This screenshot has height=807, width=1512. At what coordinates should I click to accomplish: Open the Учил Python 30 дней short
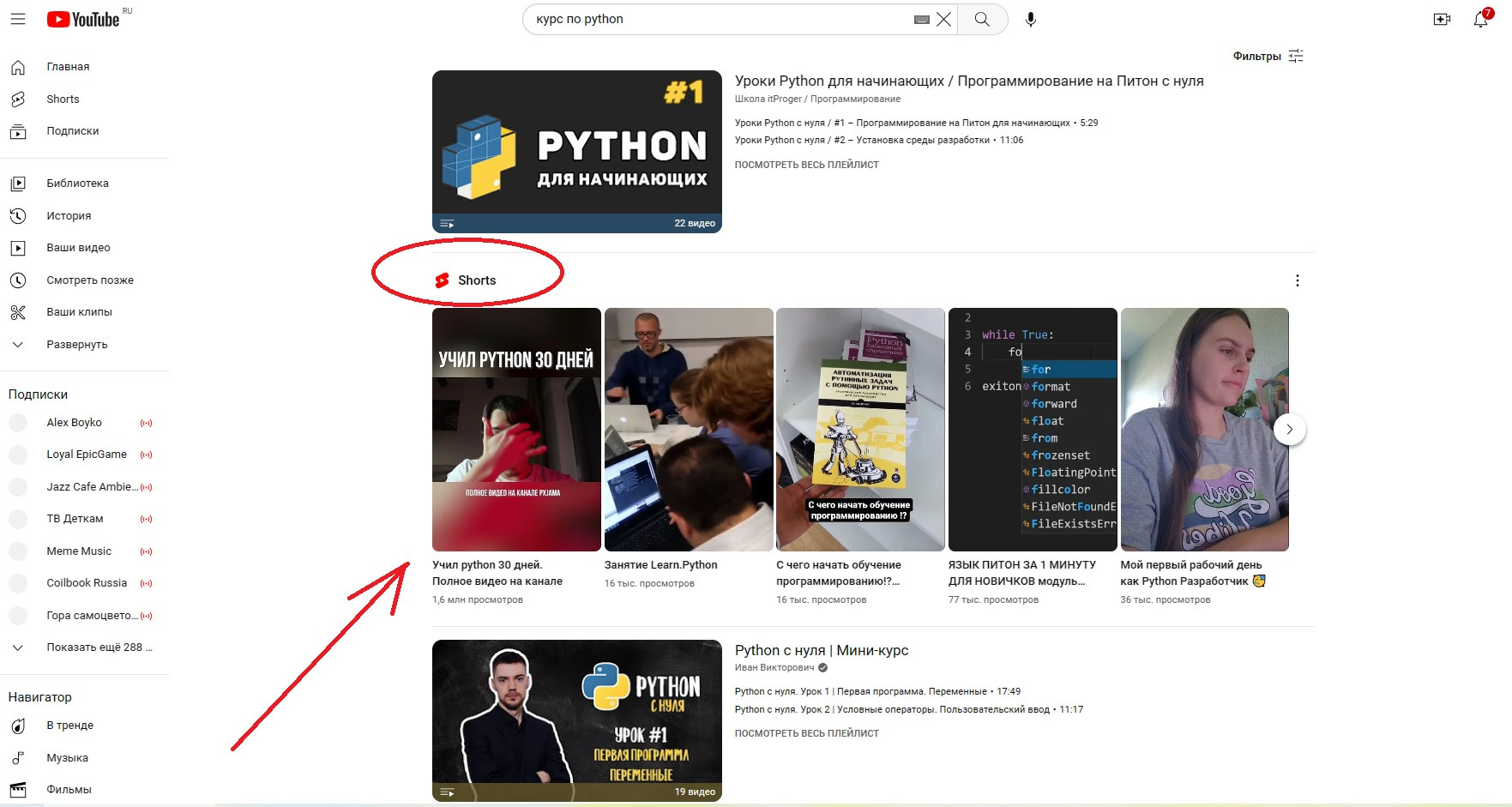(516, 430)
